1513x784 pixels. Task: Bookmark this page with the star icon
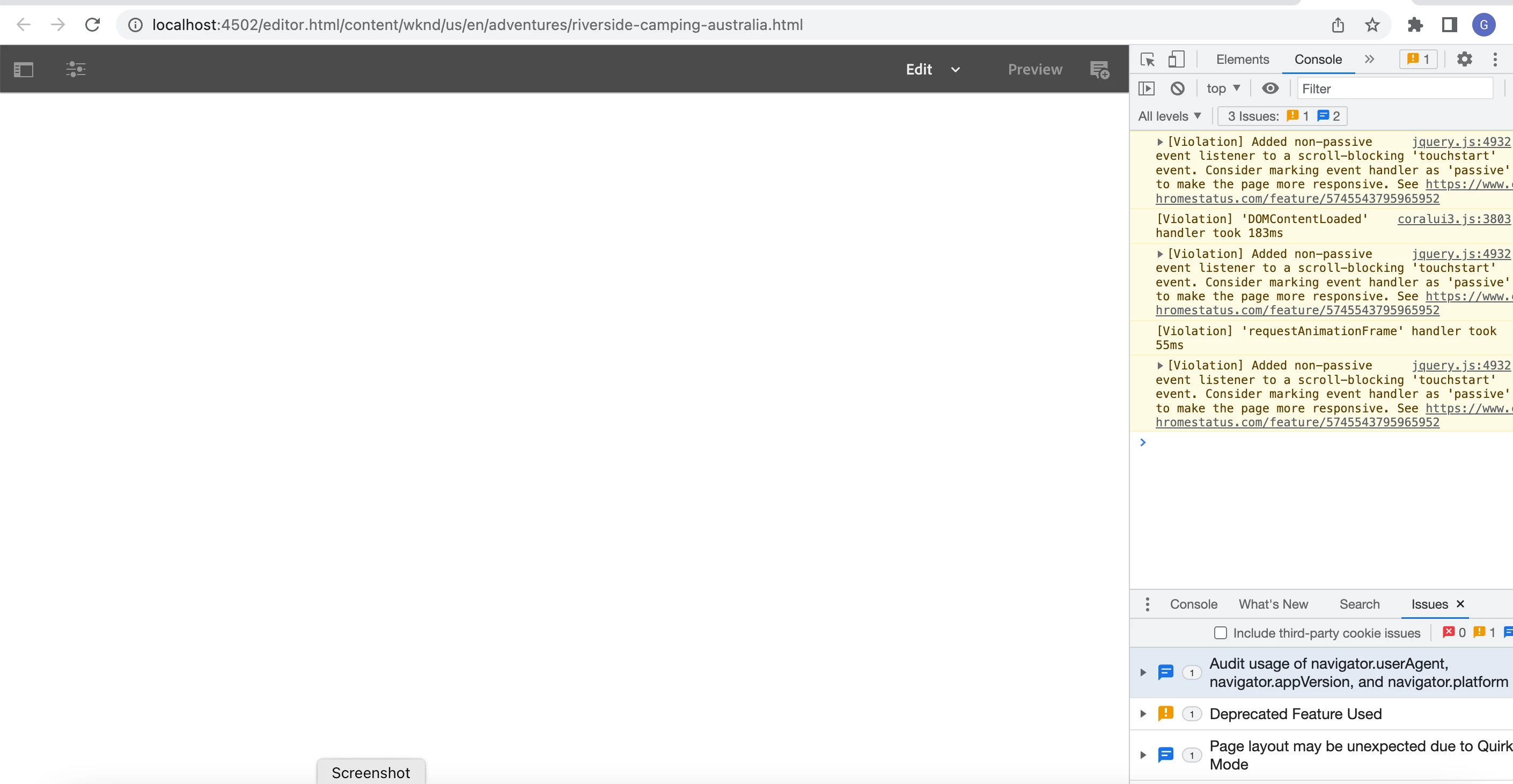point(1371,25)
